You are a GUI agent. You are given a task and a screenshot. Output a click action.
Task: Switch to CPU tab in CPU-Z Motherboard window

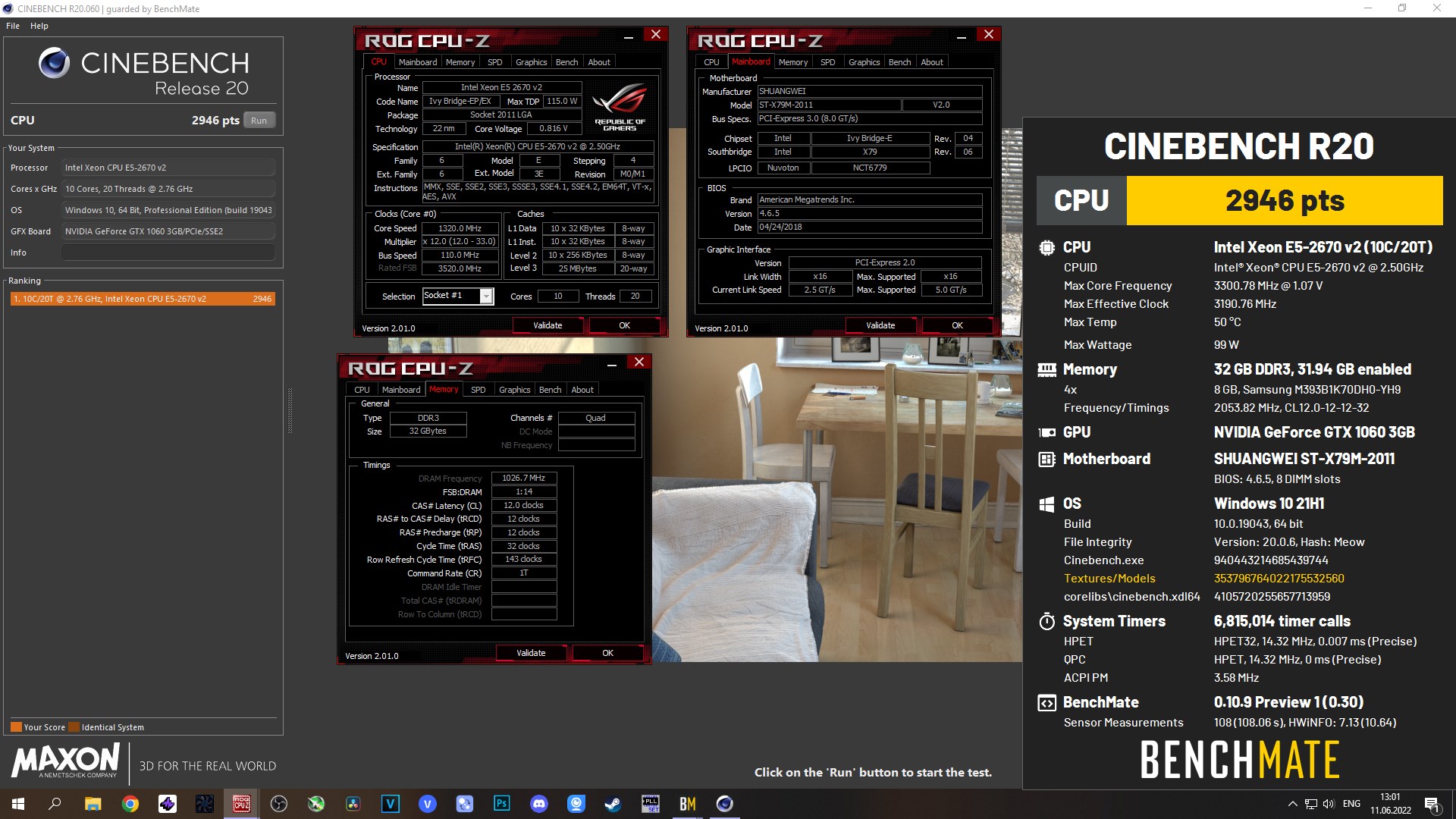[711, 62]
